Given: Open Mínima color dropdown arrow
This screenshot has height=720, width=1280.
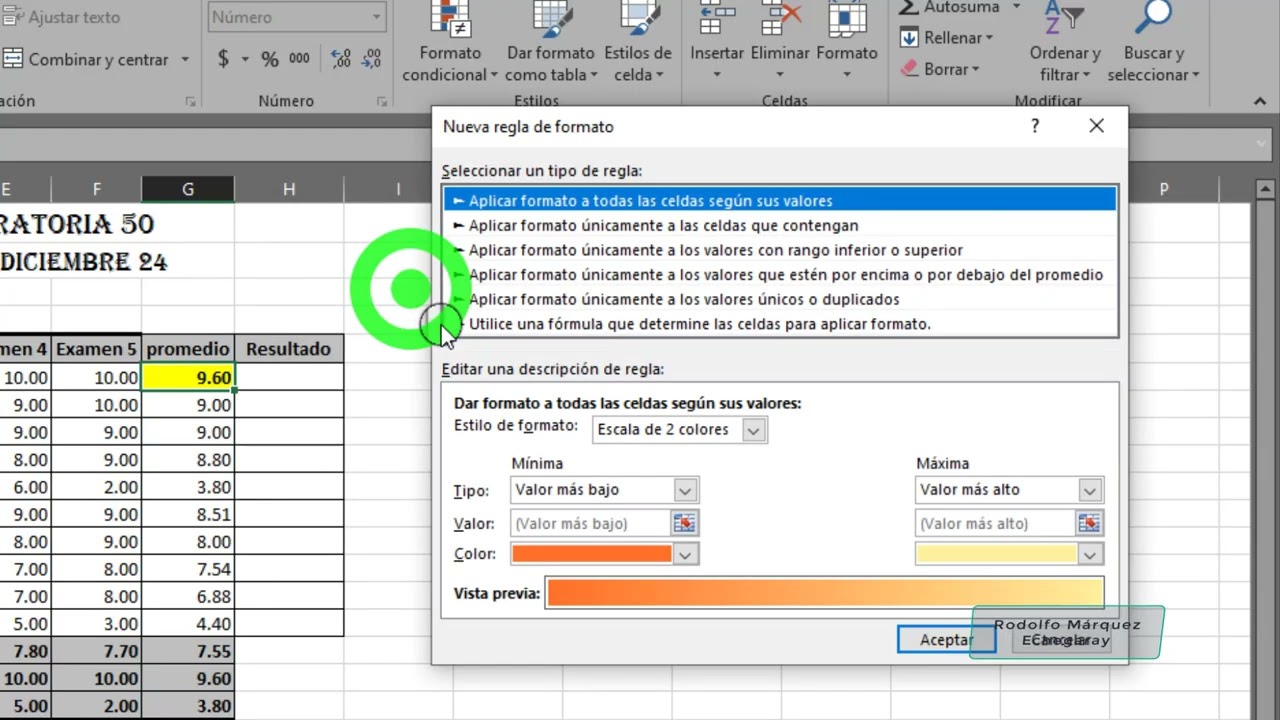Looking at the screenshot, I should pos(685,554).
